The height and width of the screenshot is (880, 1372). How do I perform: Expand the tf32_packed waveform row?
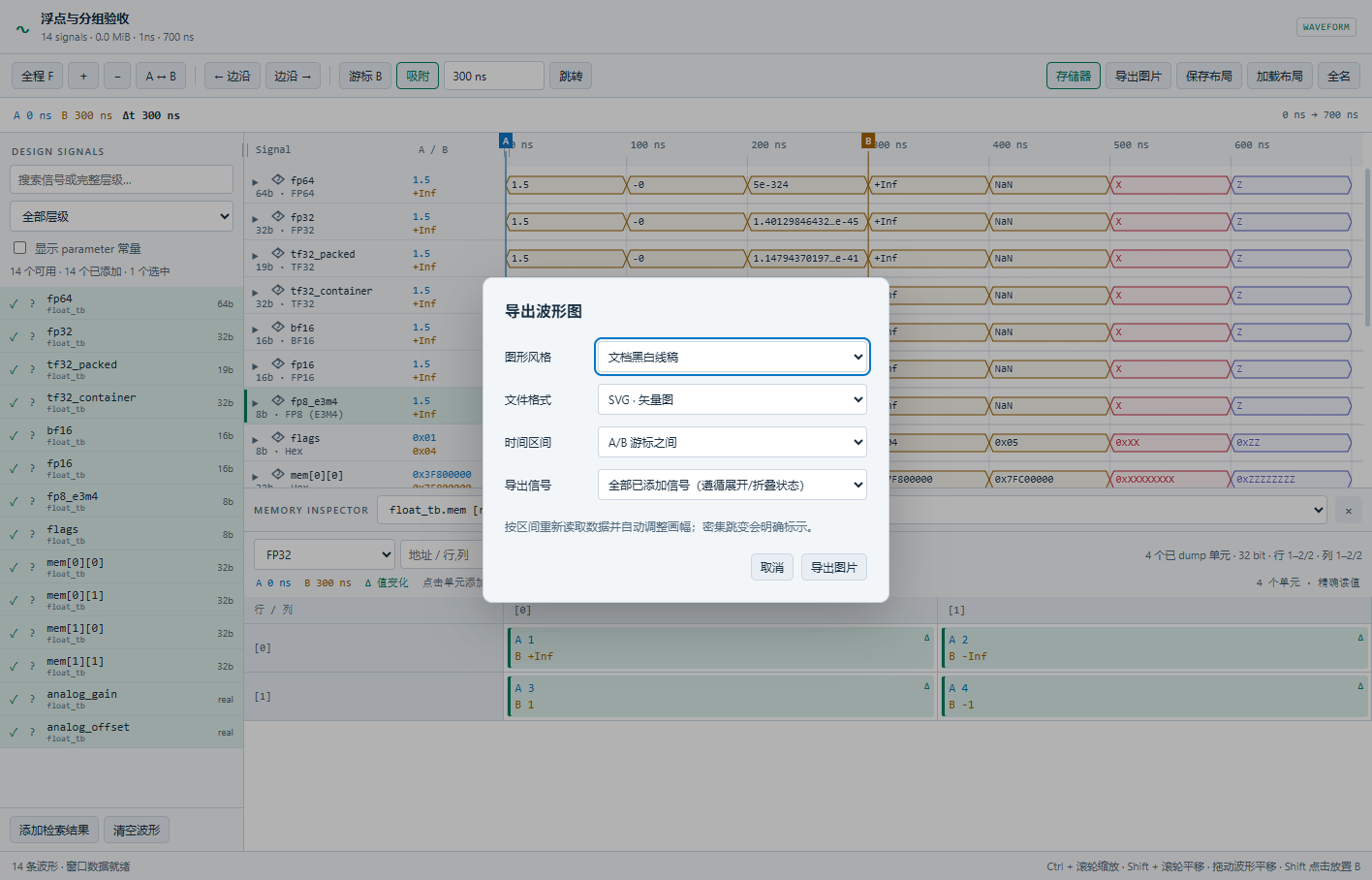coord(256,255)
